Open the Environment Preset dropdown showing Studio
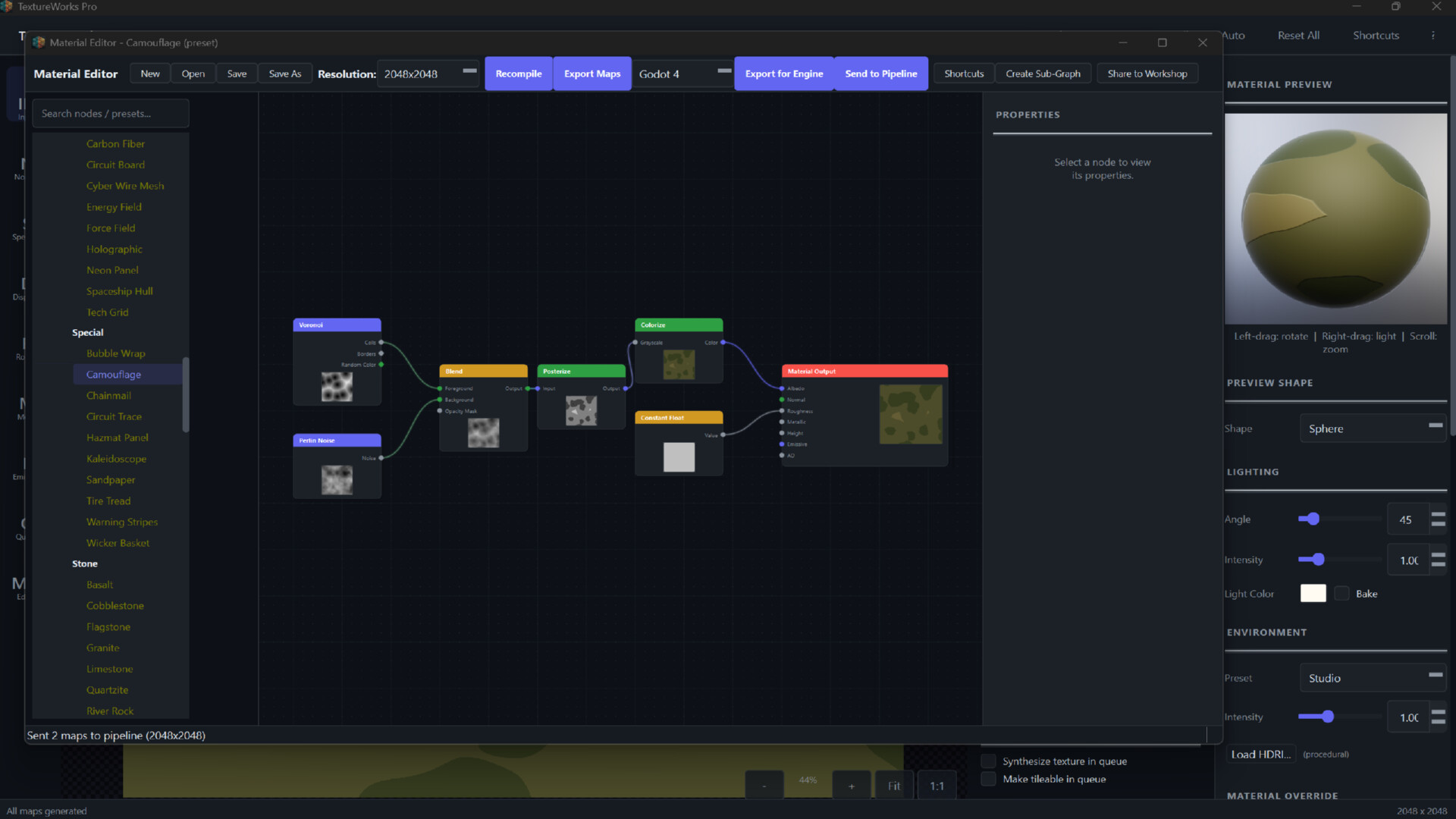This screenshot has width=1456, height=819. (1373, 677)
